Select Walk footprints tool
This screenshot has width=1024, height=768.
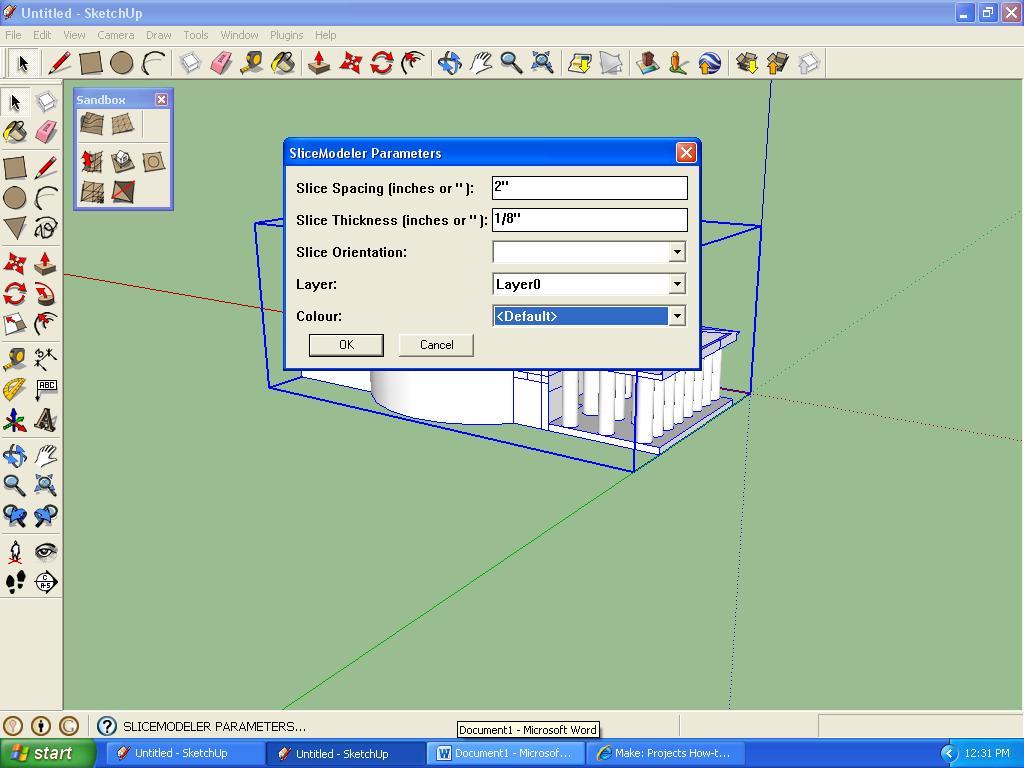[x=15, y=582]
